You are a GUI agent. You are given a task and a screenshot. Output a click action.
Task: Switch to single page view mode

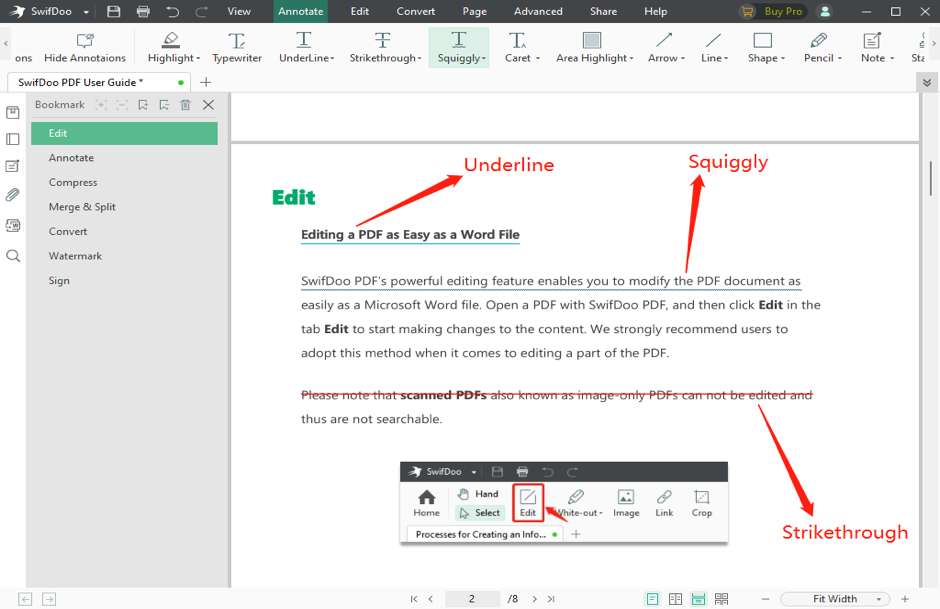coord(652,599)
